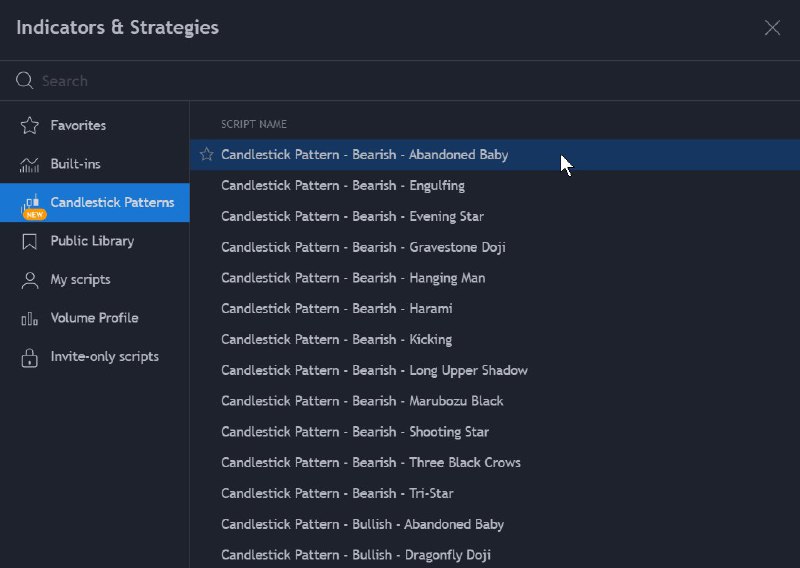
Task: Close the Indicators & Strategies dialog
Action: point(772,28)
